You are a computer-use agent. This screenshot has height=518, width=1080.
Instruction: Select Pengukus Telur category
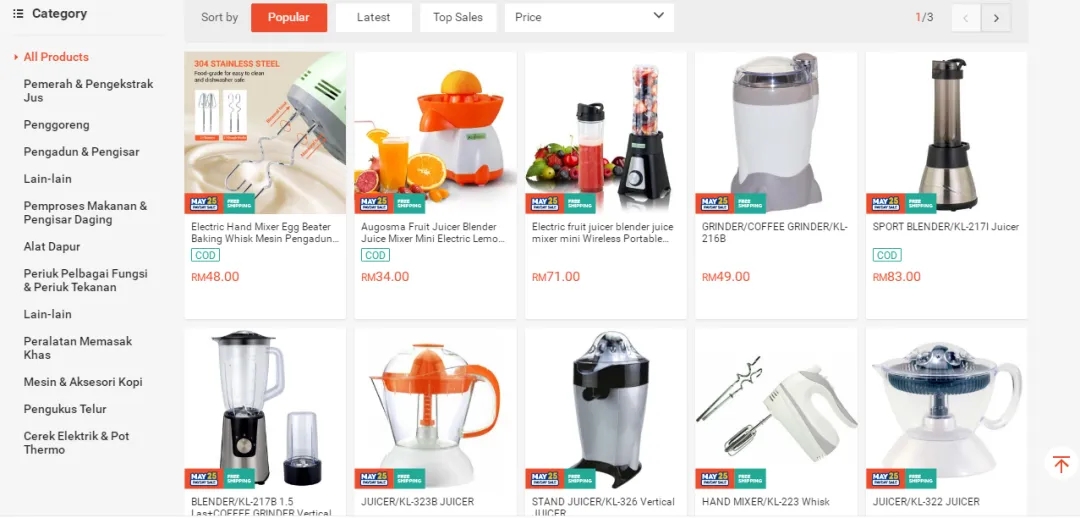65,409
